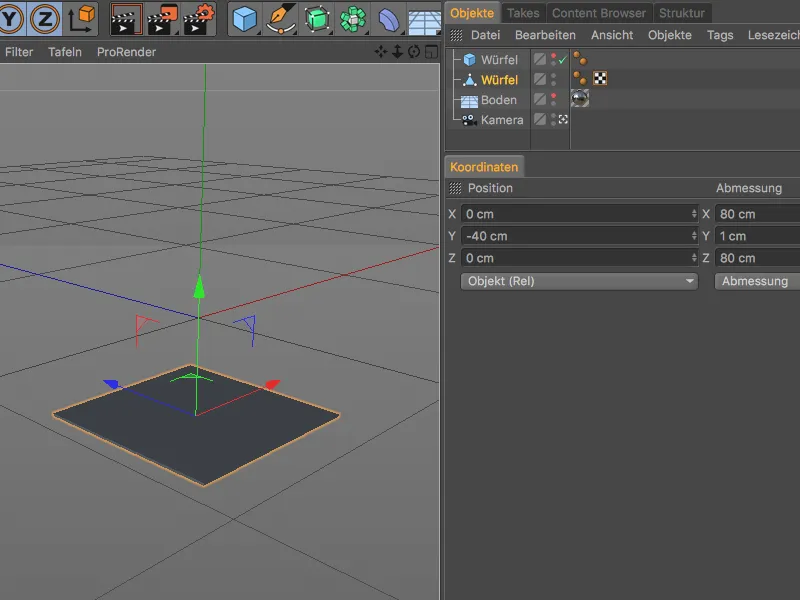Toggle the green checkmark on the primitive Würfel
This screenshot has width=800, height=600.
point(563,60)
